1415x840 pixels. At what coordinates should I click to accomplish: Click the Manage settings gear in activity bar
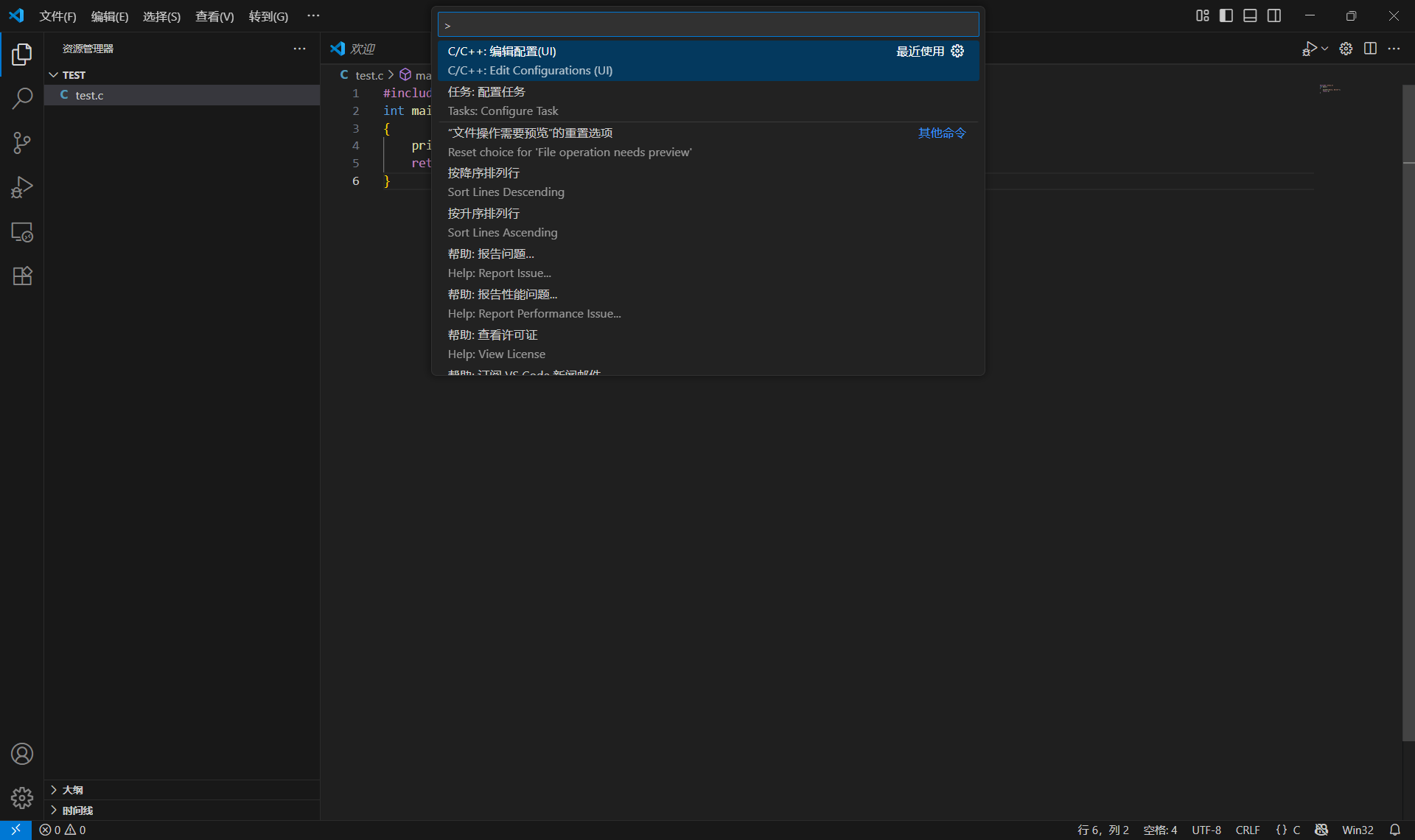click(x=22, y=798)
